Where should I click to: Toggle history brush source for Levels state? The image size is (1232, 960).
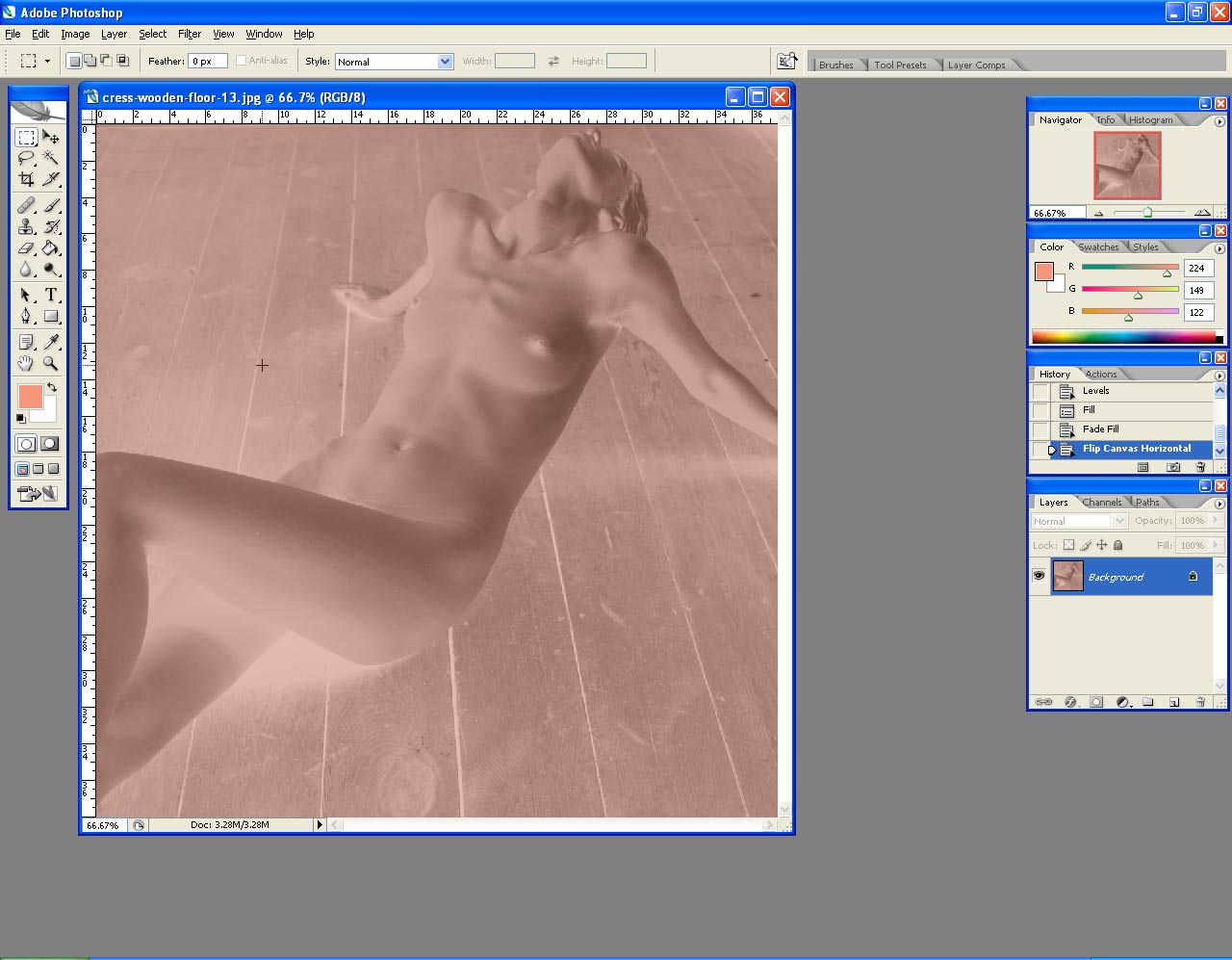1040,392
